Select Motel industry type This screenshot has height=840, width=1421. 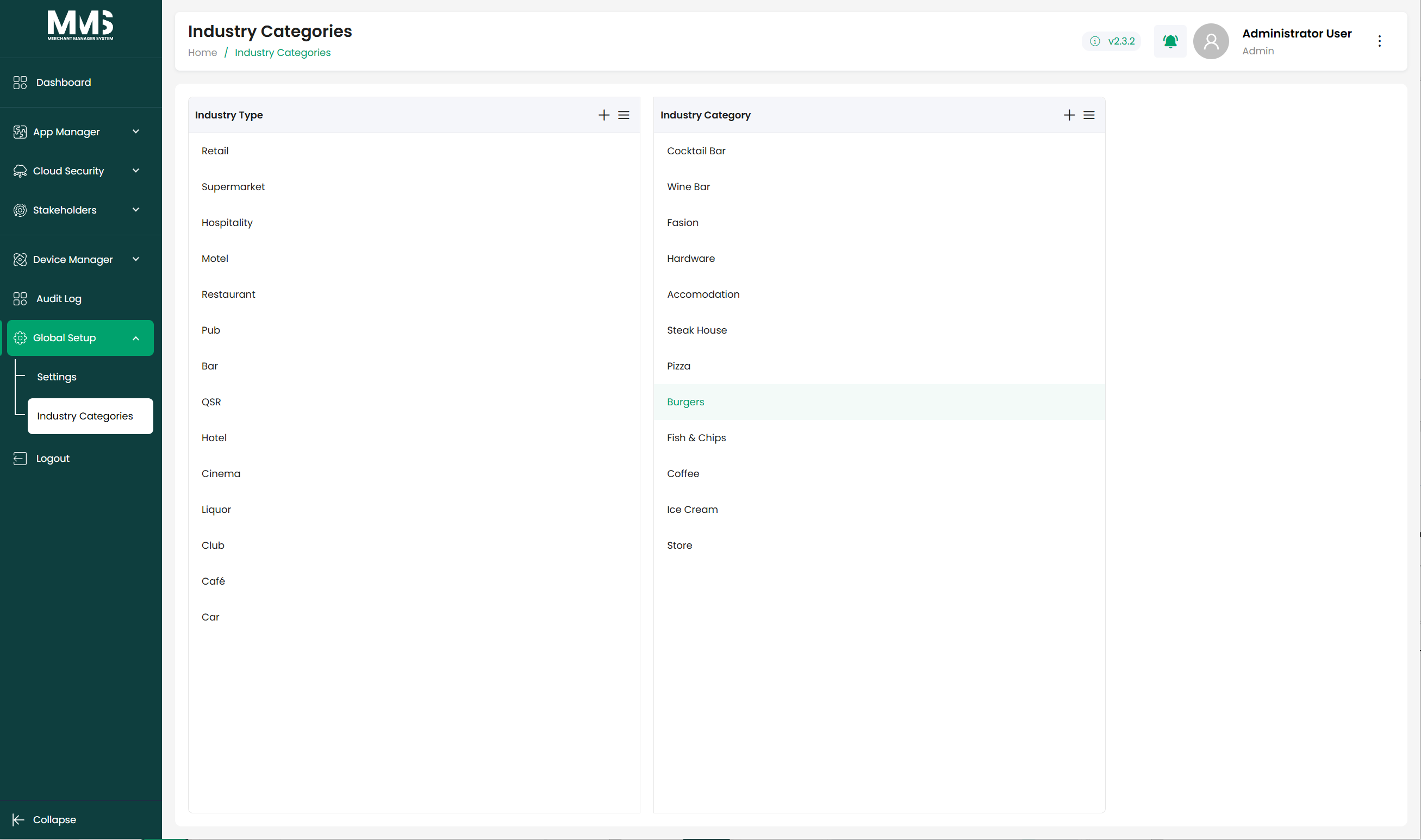[x=414, y=259]
